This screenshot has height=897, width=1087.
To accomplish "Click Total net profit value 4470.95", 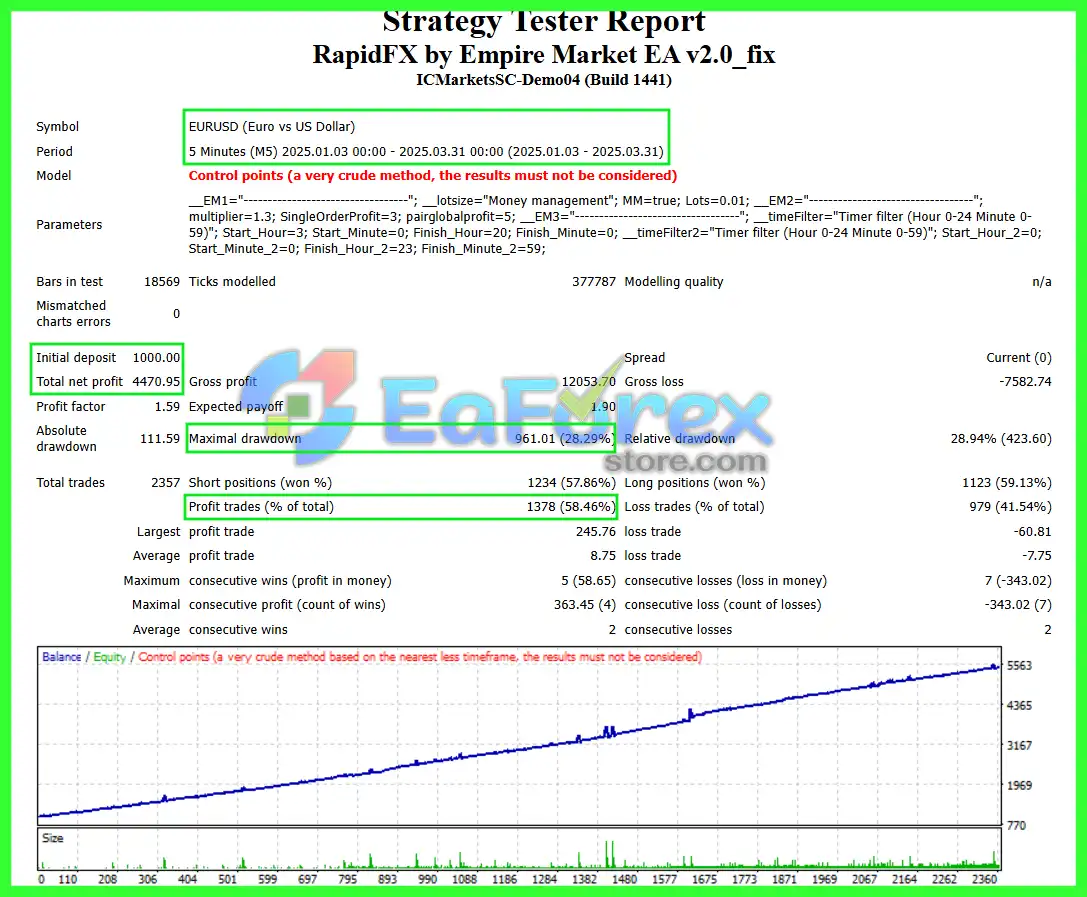I will (x=156, y=382).
